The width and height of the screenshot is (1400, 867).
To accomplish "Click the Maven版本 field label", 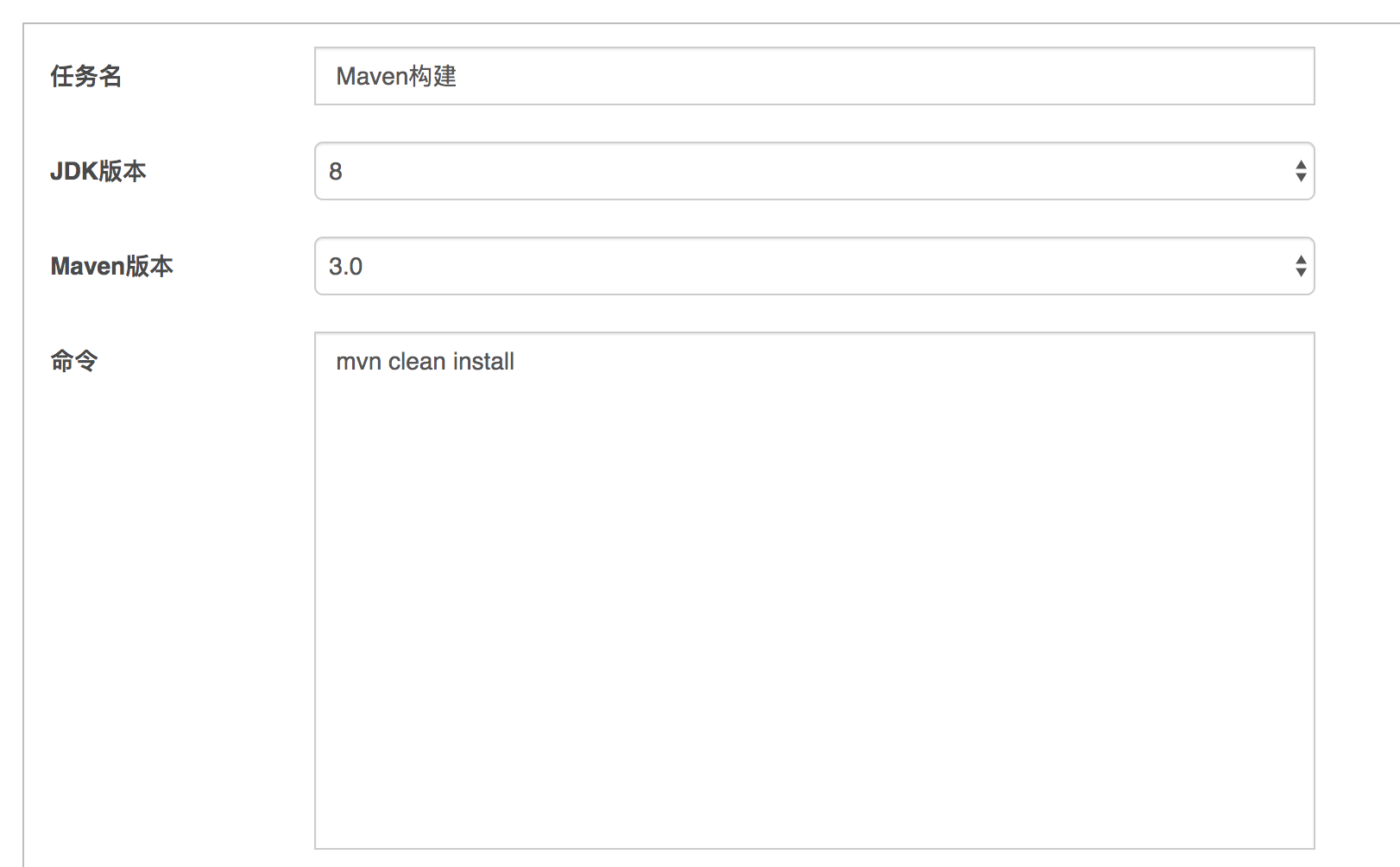I will (x=112, y=266).
